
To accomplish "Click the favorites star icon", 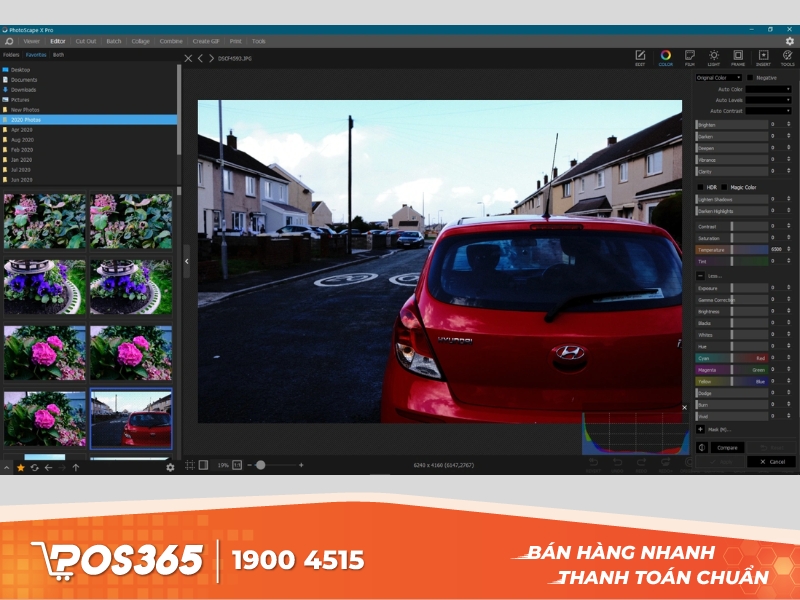I will coord(21,467).
